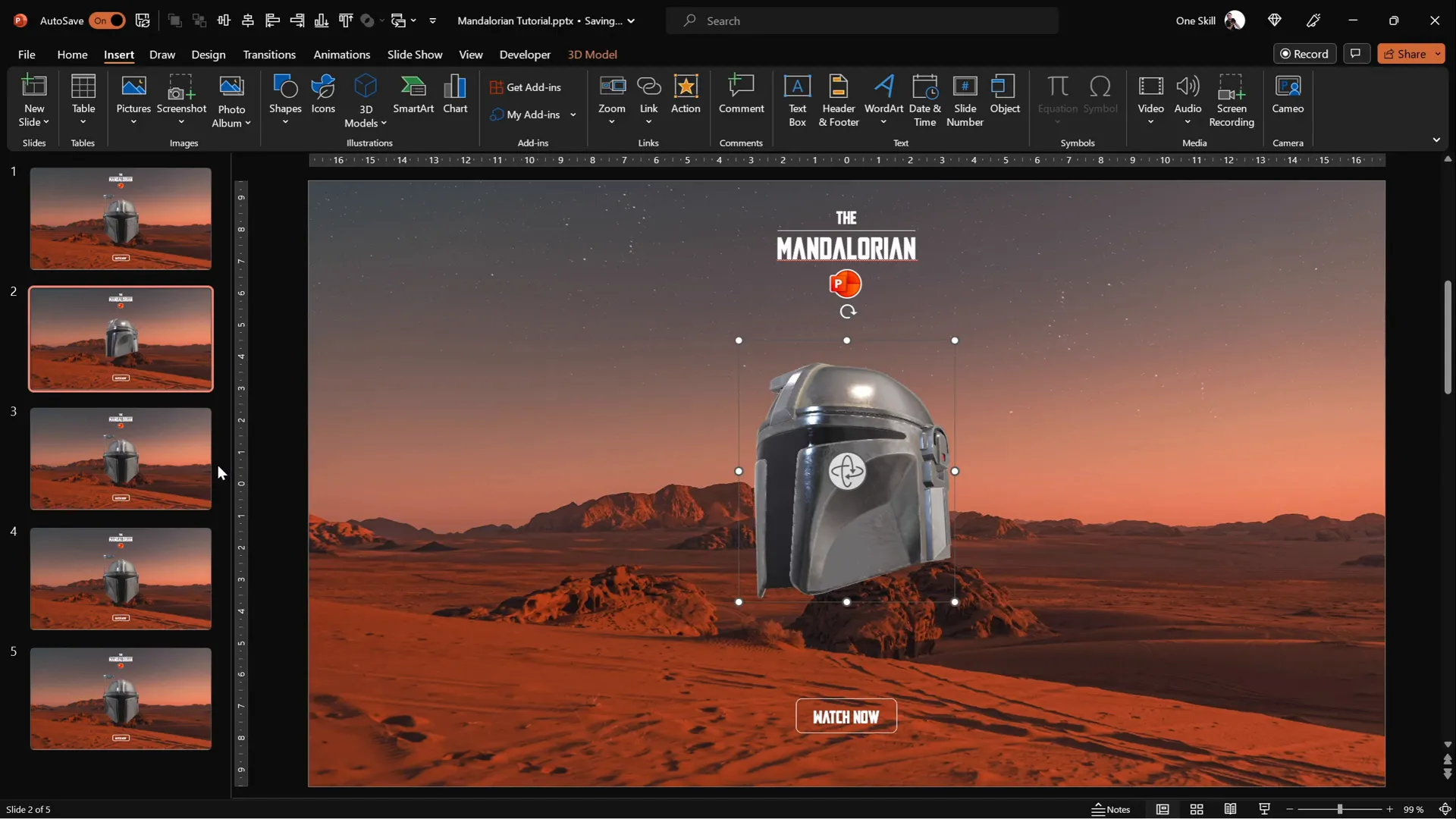The height and width of the screenshot is (819, 1456).
Task: Open Header & Footer dialog
Action: coord(839,100)
